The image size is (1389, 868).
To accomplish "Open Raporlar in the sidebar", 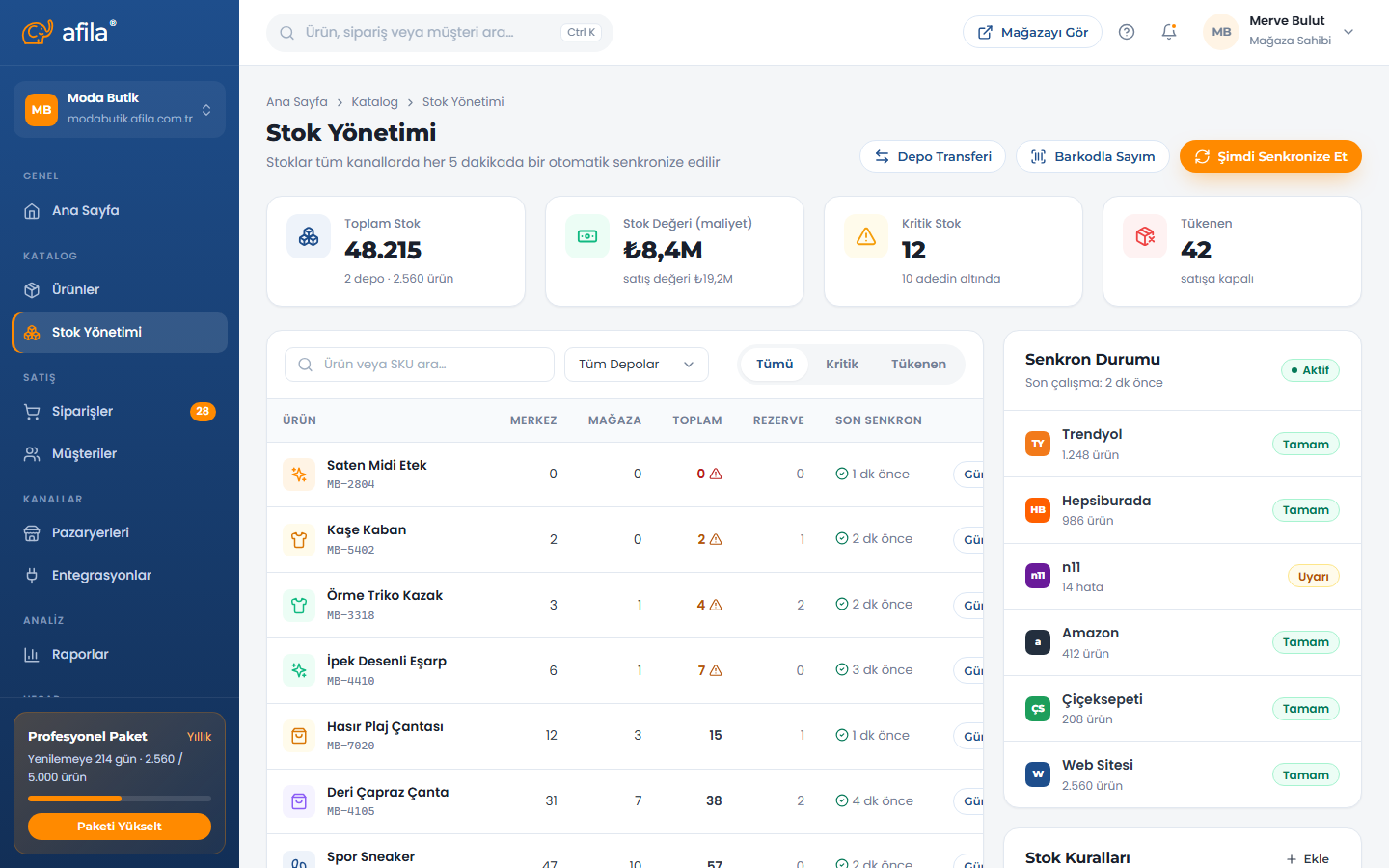I will tap(120, 655).
